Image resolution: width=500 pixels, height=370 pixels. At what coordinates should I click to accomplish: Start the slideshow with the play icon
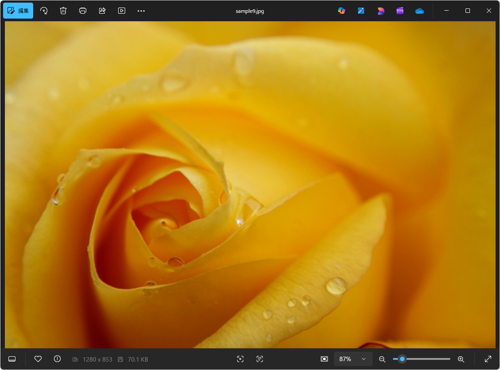pos(122,11)
